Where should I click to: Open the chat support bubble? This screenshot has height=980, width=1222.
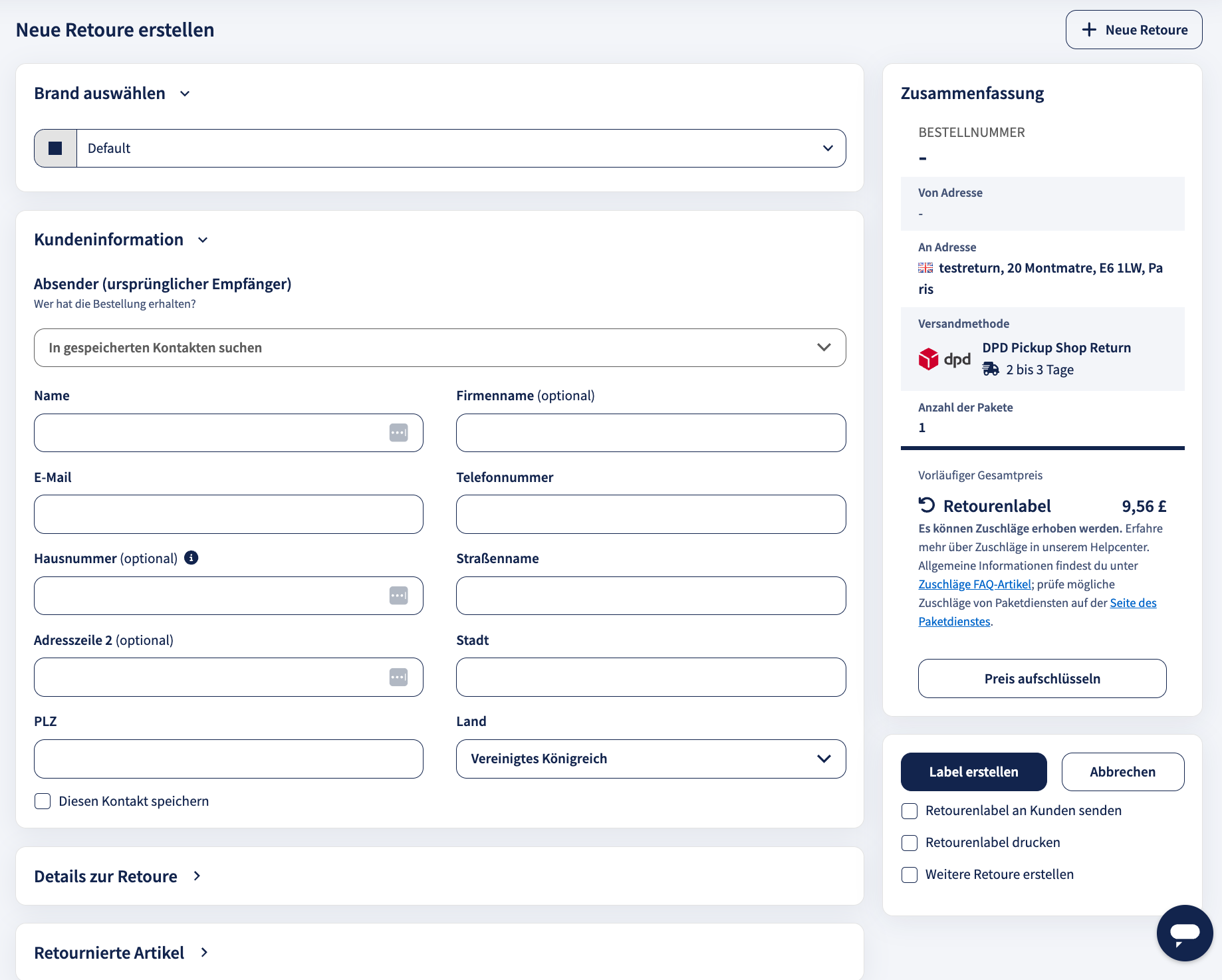pos(1185,933)
